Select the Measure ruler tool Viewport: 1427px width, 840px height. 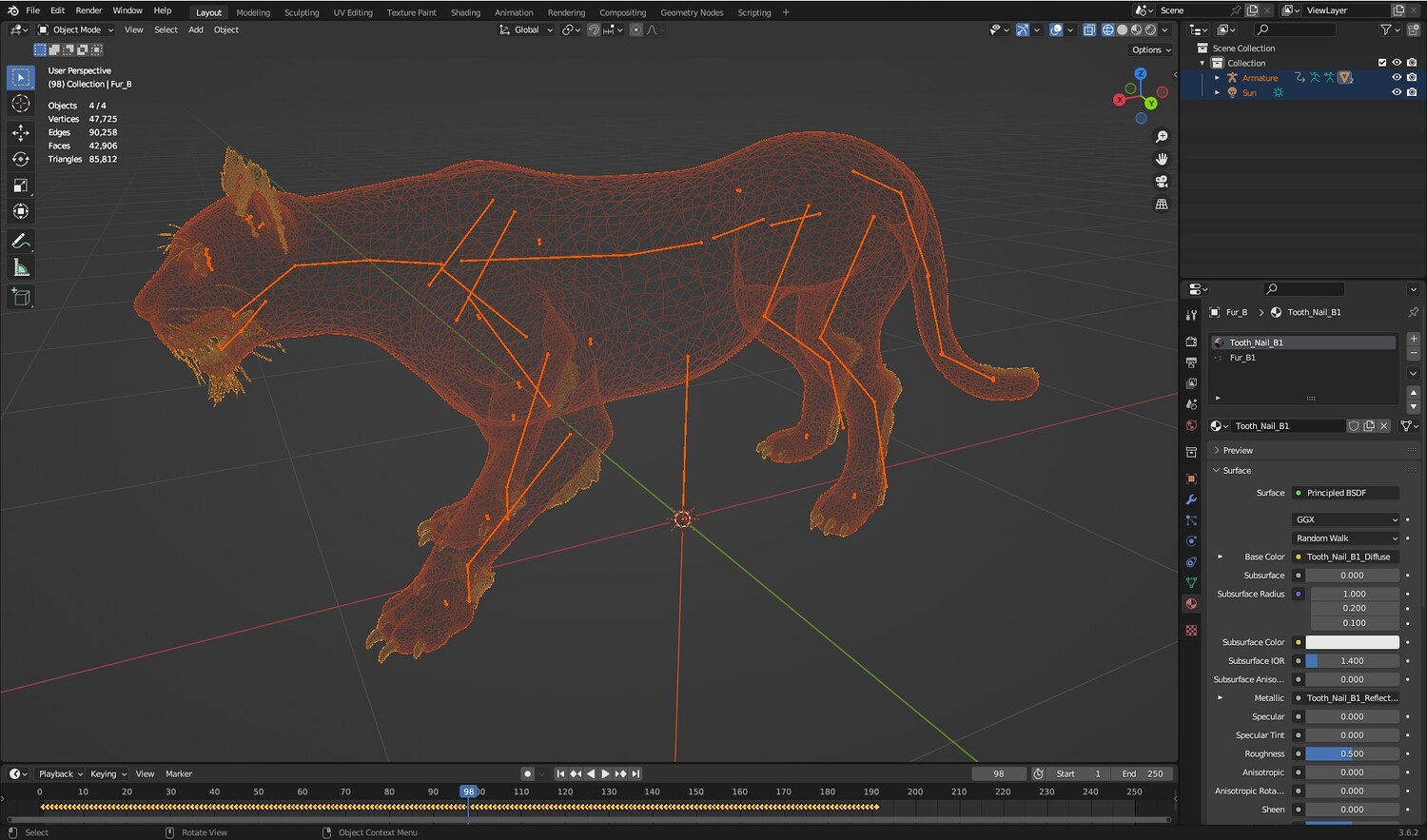click(21, 268)
